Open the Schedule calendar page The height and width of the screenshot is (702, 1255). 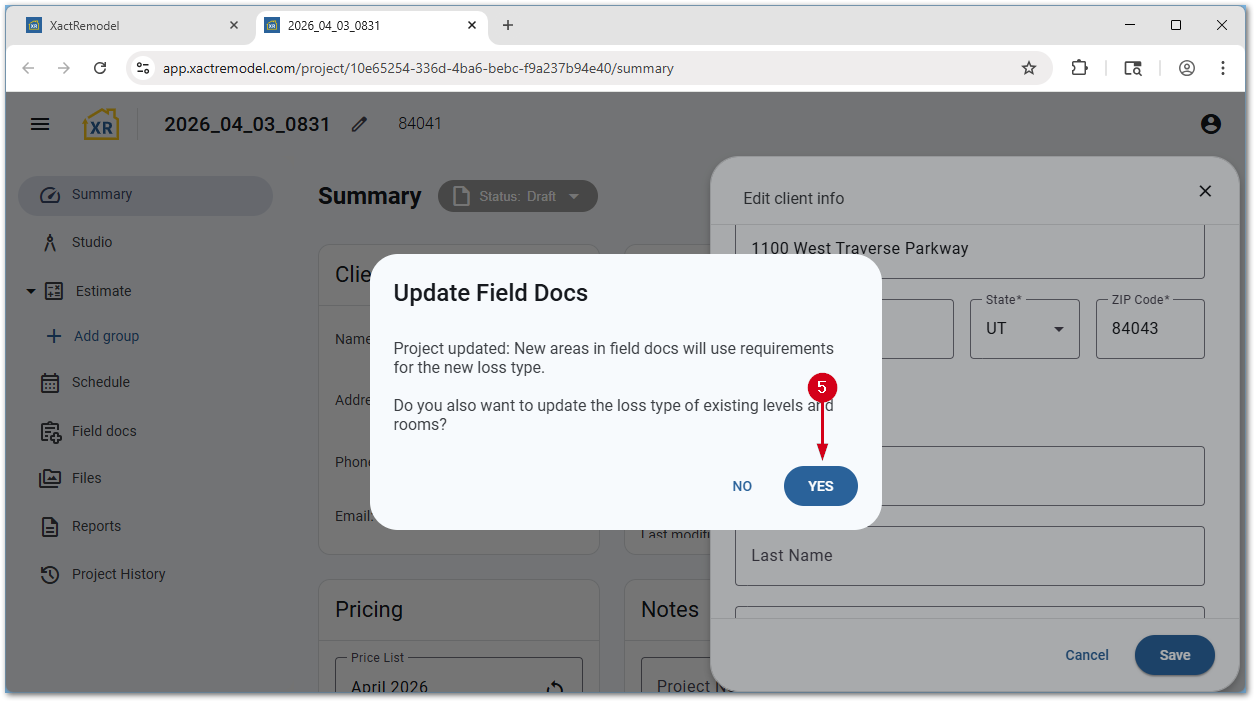pos(100,382)
